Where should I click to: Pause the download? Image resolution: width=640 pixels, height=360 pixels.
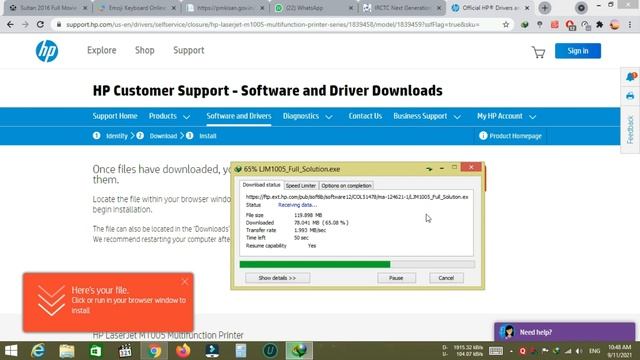coord(396,278)
